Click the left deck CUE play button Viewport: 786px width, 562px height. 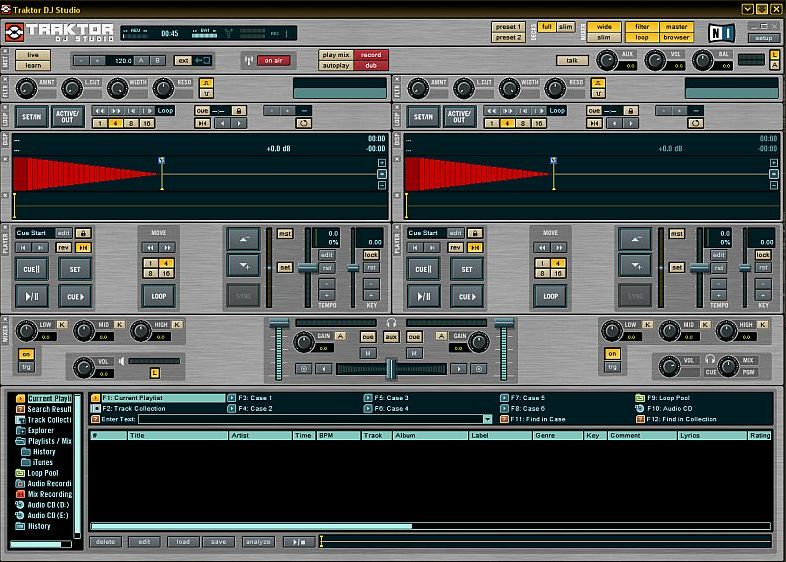pyautogui.click(x=75, y=296)
